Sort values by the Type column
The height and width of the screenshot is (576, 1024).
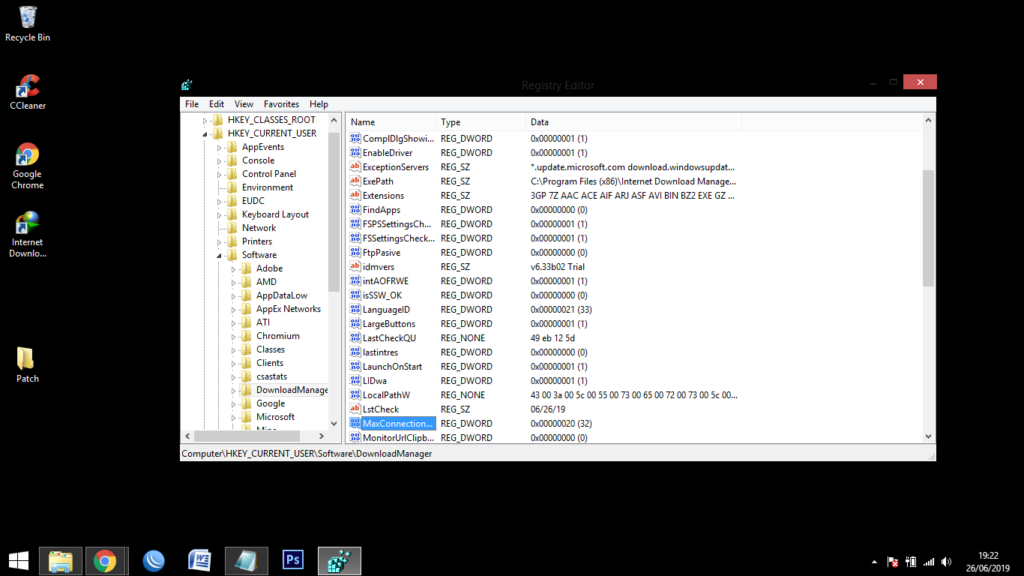click(x=481, y=122)
